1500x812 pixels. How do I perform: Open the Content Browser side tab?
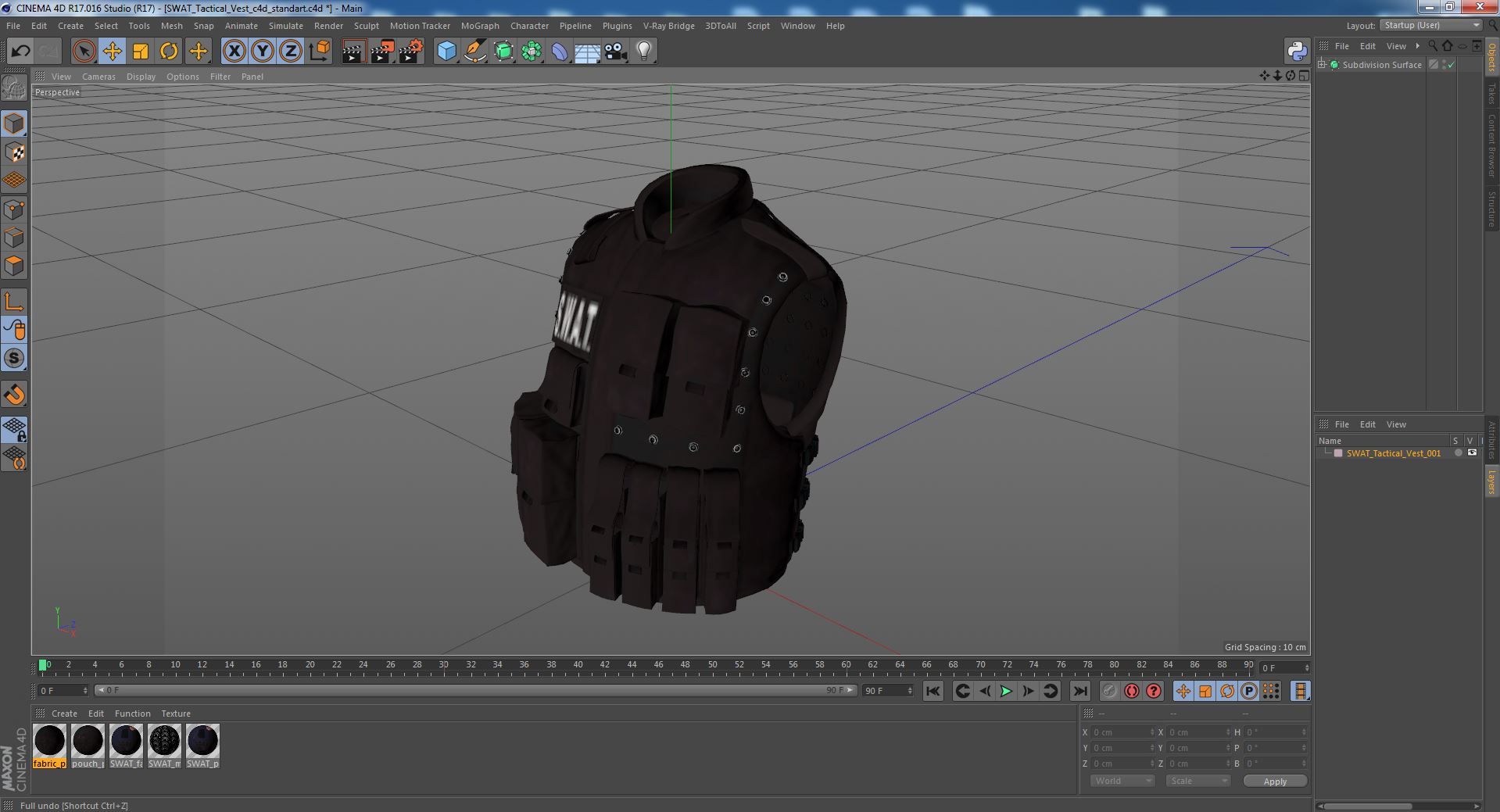1492,145
